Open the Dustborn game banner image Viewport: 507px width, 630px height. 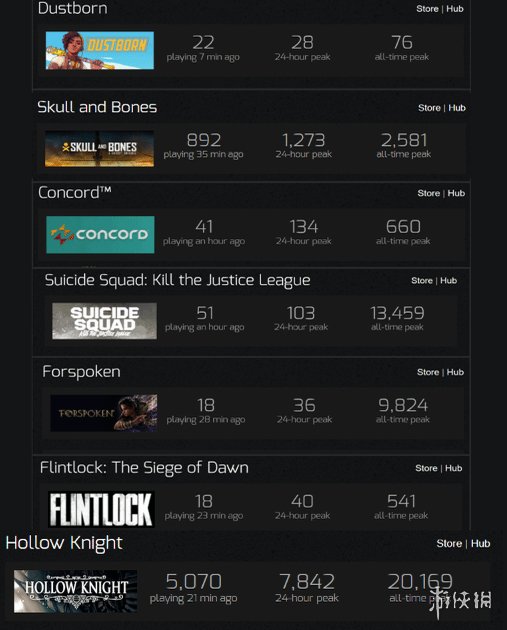(x=100, y=50)
